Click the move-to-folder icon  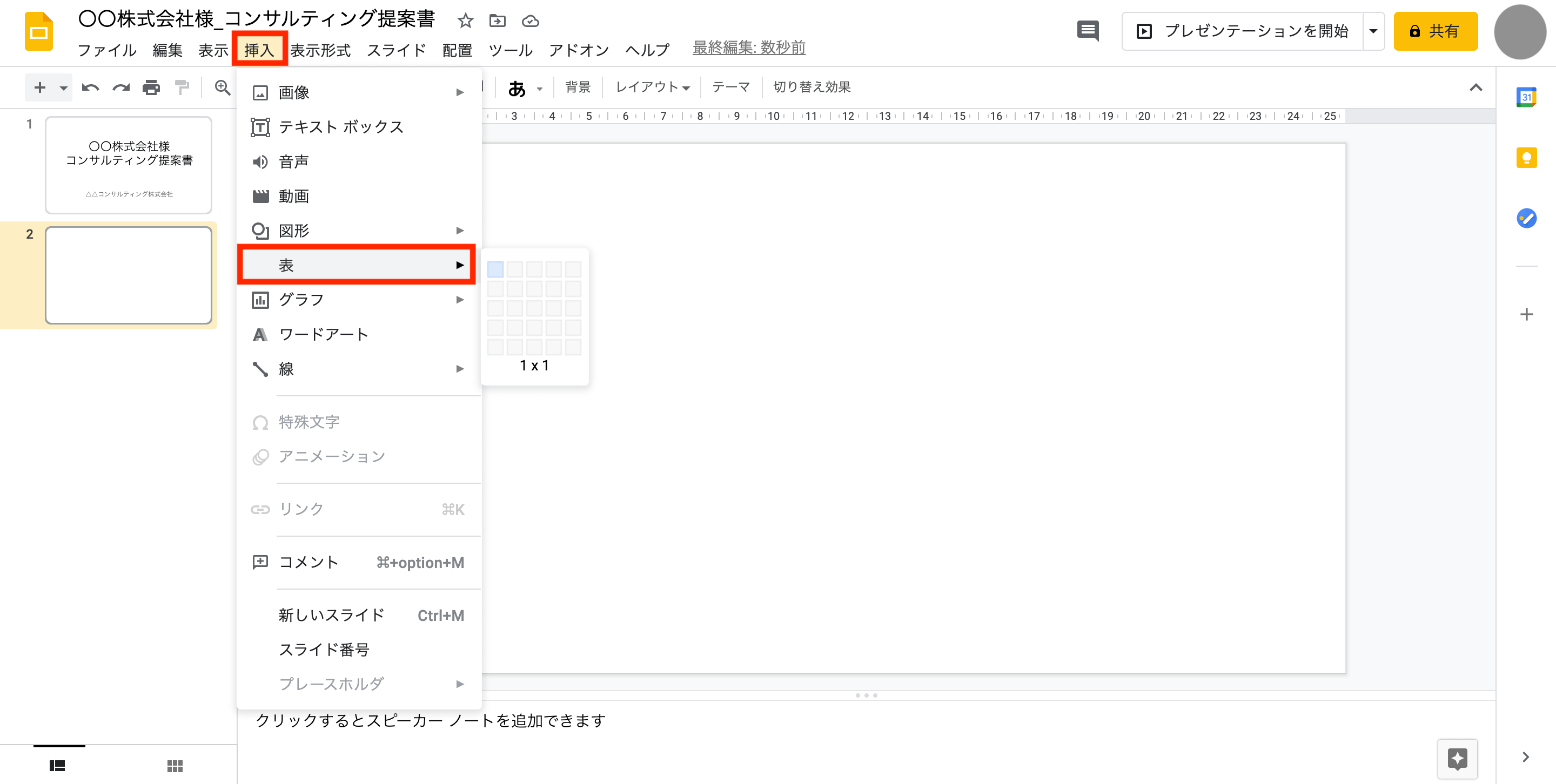click(497, 21)
